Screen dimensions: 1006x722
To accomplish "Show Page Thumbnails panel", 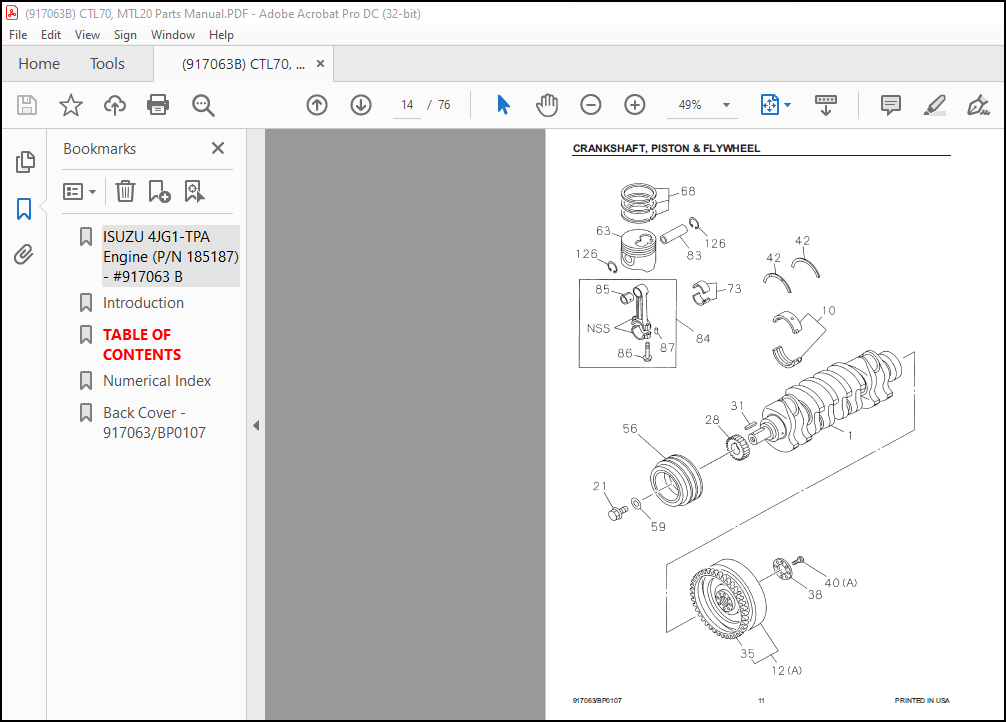I will (24, 162).
